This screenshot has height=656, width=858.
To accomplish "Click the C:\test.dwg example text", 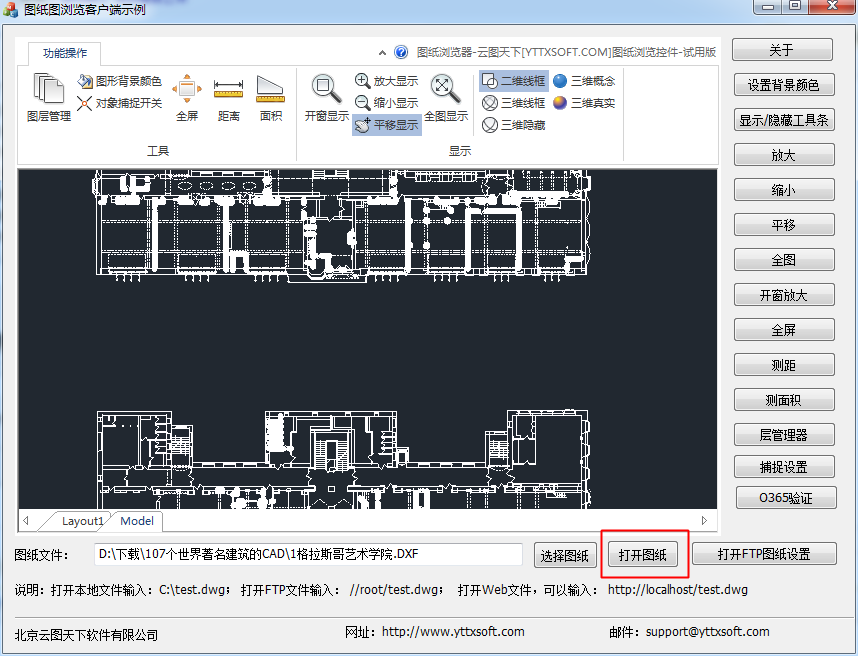I will (194, 590).
